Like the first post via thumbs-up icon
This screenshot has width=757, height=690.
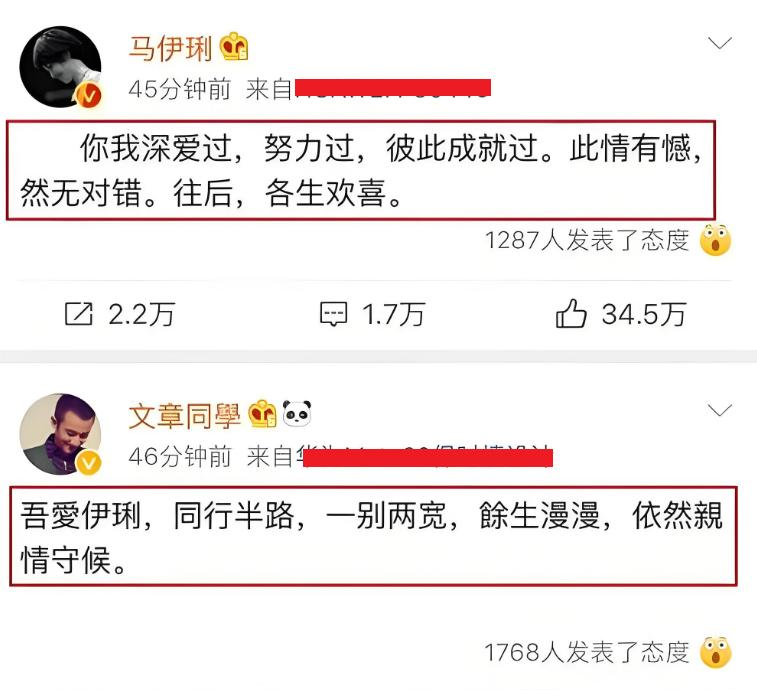point(571,313)
